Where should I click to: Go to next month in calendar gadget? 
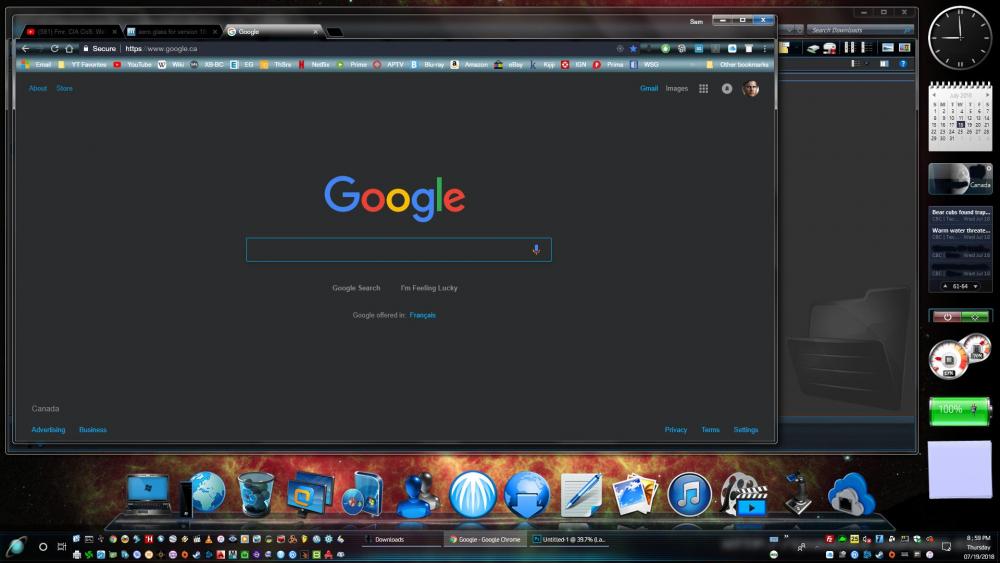987,95
